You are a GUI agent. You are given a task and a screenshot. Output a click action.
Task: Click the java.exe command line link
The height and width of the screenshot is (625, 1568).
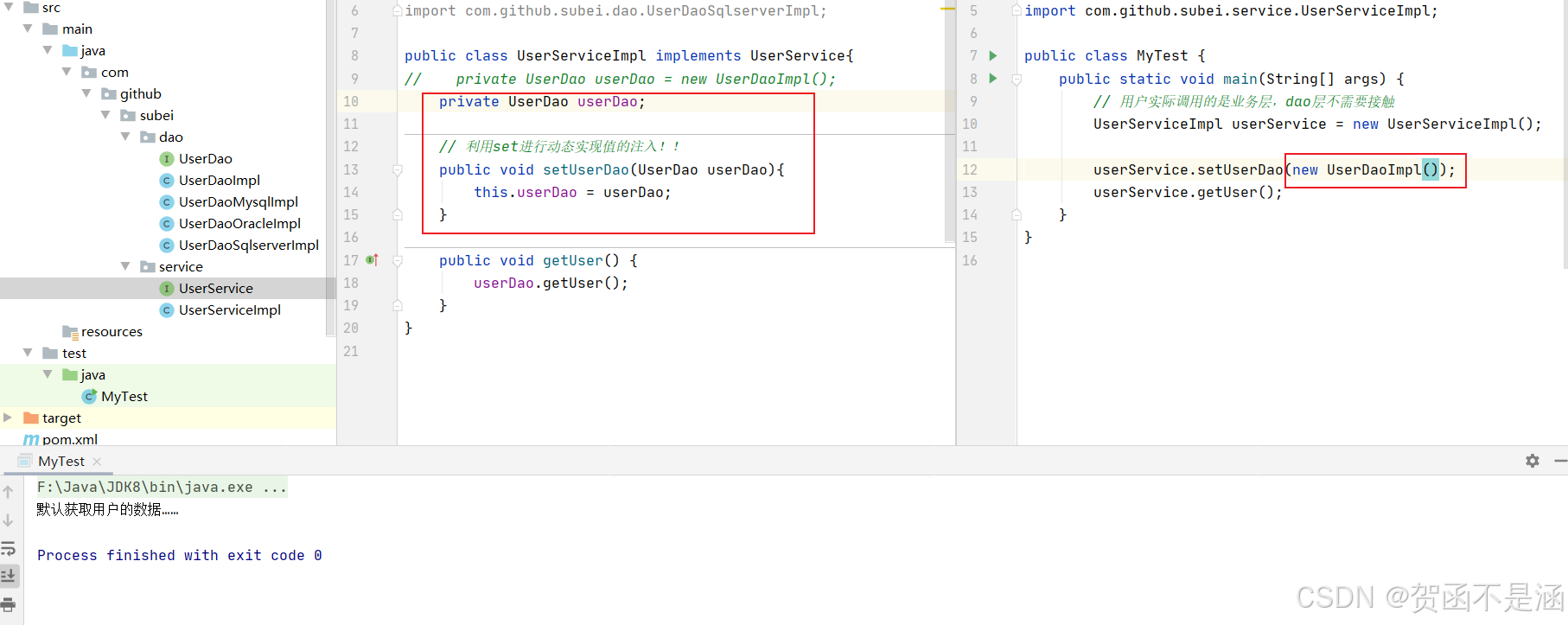click(x=162, y=487)
